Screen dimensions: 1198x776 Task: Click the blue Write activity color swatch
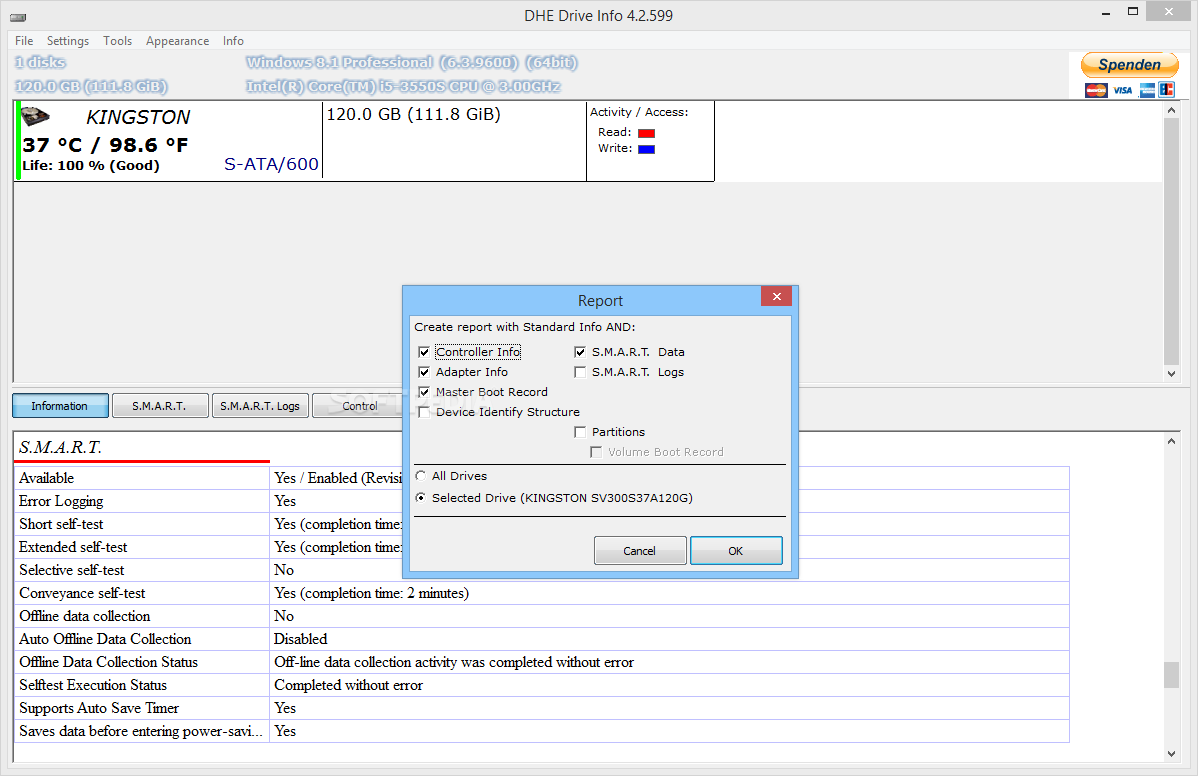pos(646,149)
